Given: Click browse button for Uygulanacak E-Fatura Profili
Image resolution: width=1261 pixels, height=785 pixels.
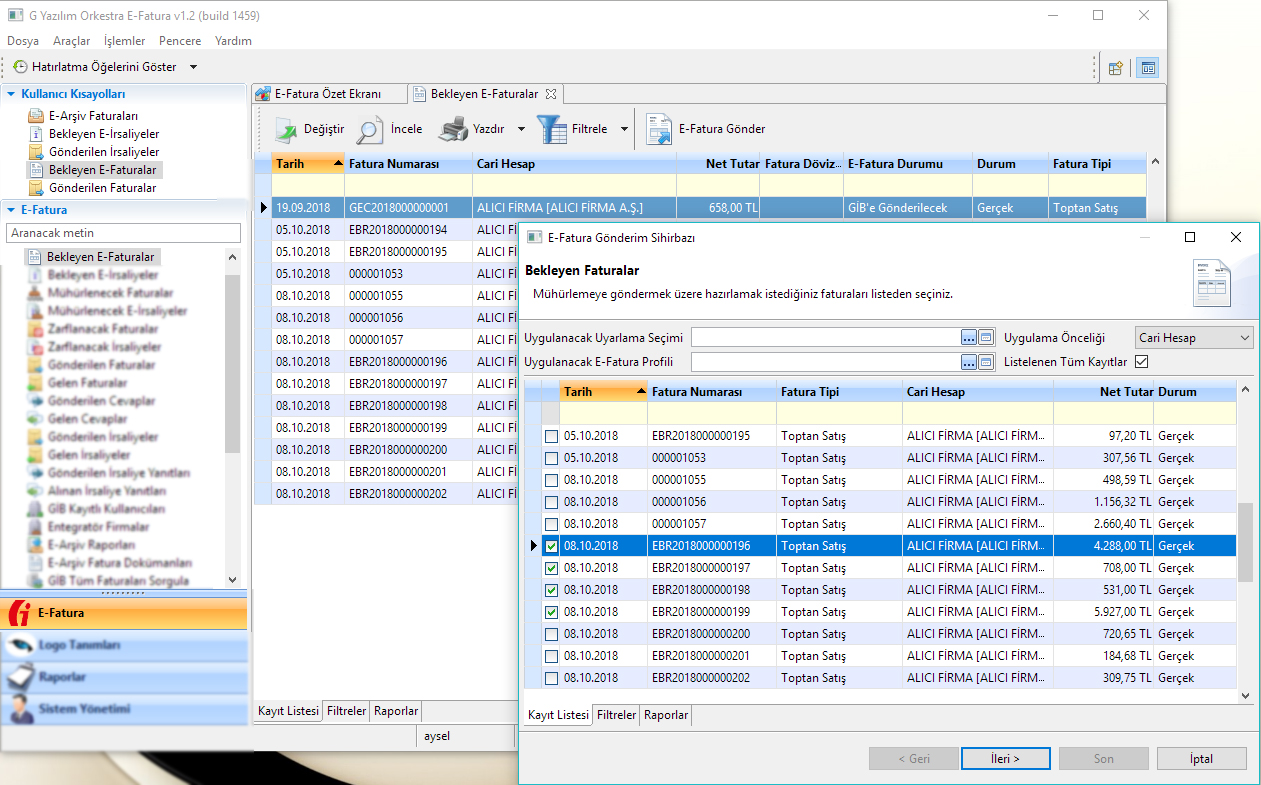Looking at the screenshot, I should [x=968, y=362].
